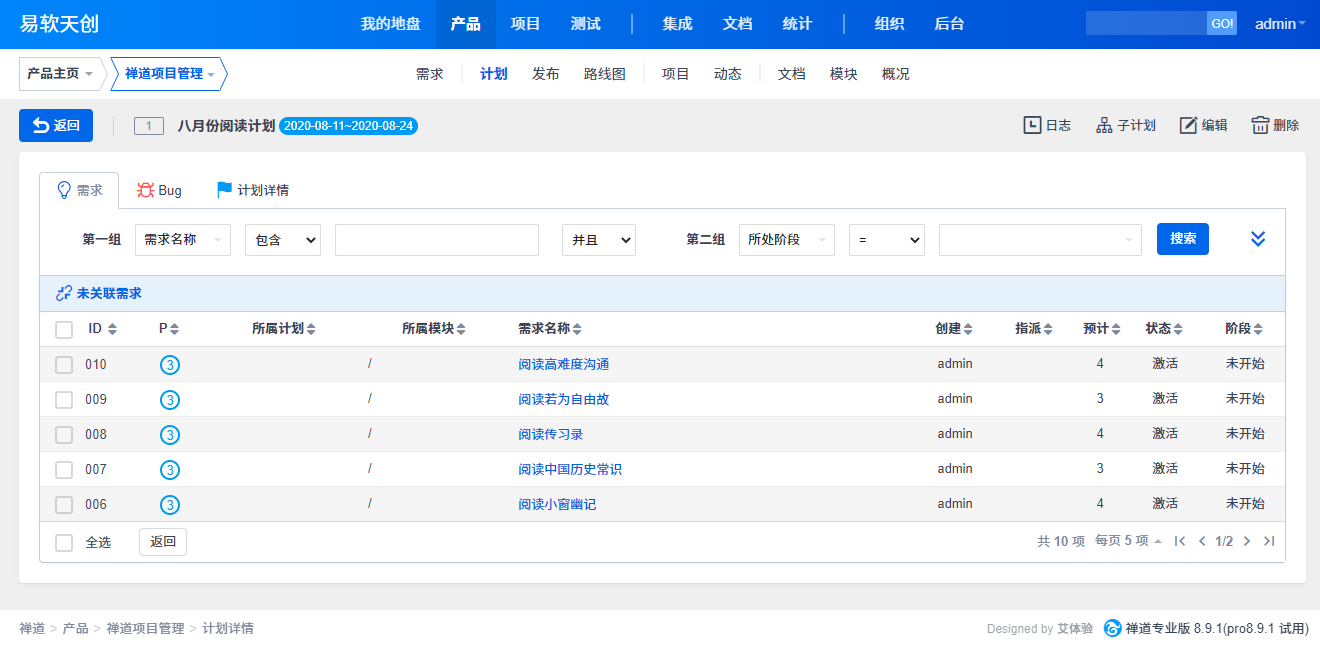Open the 并且 and/or dropdown

coord(599,240)
